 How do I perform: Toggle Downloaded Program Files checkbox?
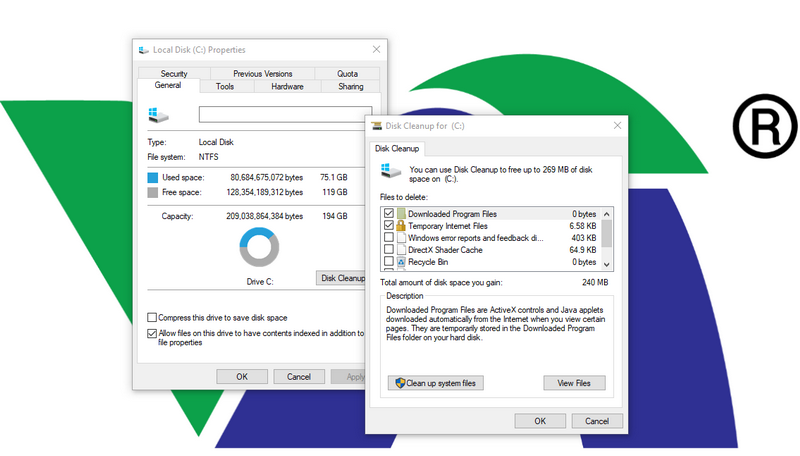pos(389,213)
